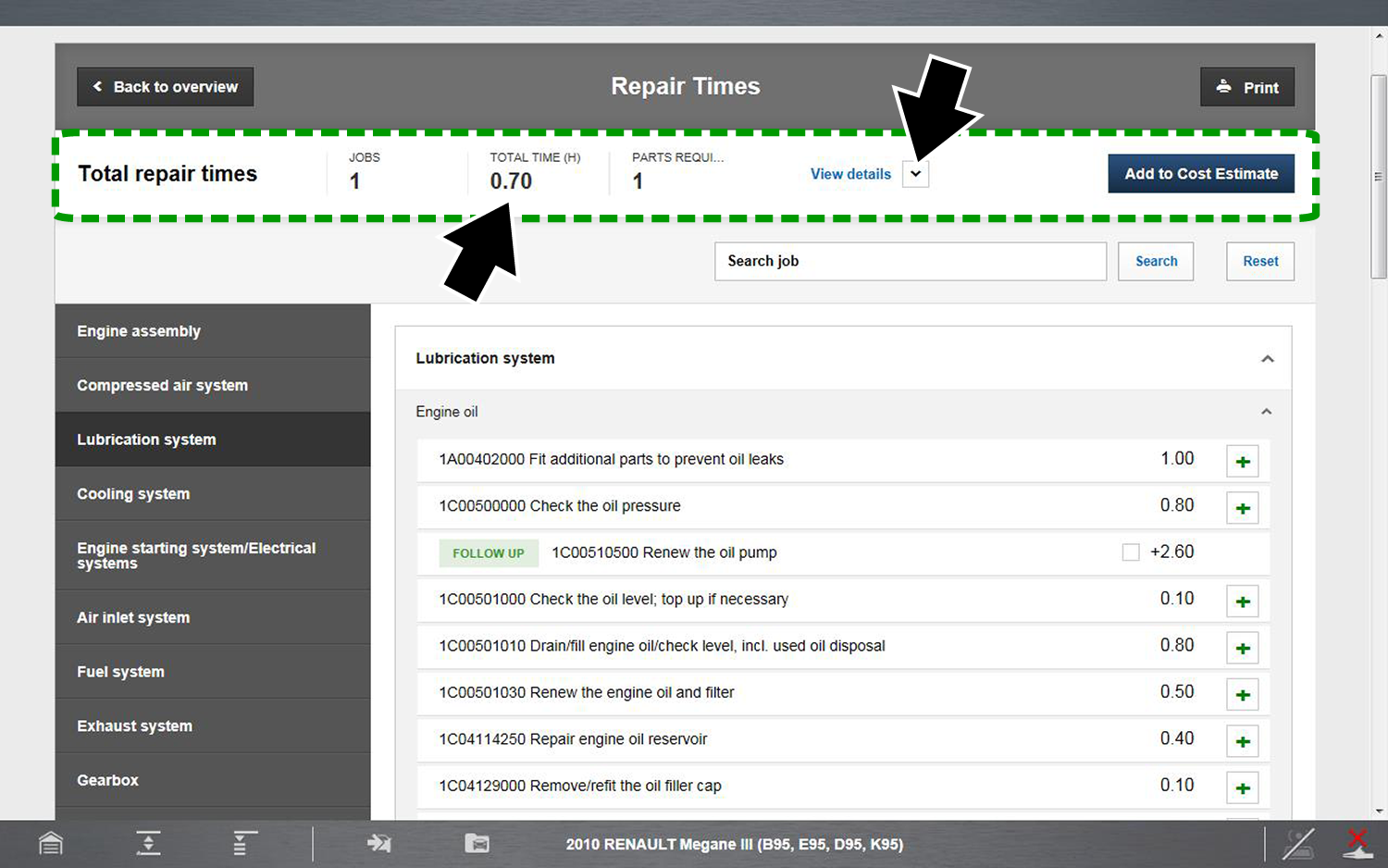
Task: Collapse the Lubrication system section
Action: [1267, 359]
